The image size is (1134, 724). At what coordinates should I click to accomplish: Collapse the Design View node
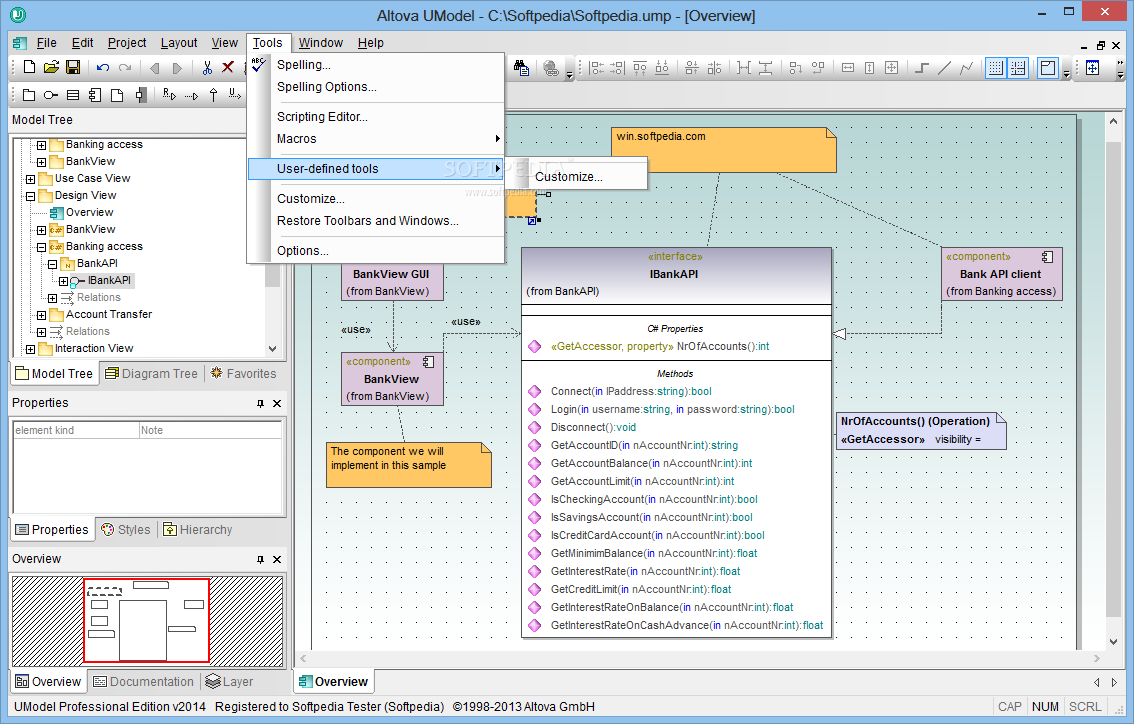click(x=30, y=196)
